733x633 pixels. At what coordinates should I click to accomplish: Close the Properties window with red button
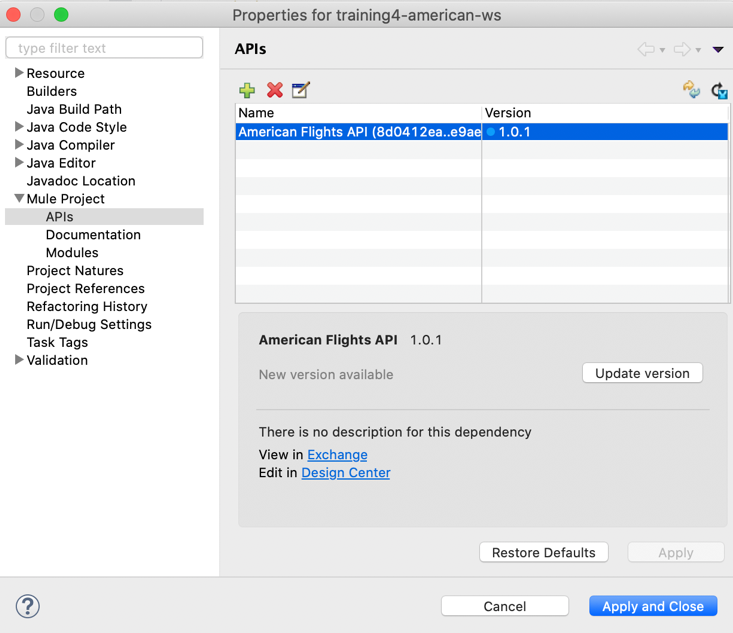[x=13, y=15]
